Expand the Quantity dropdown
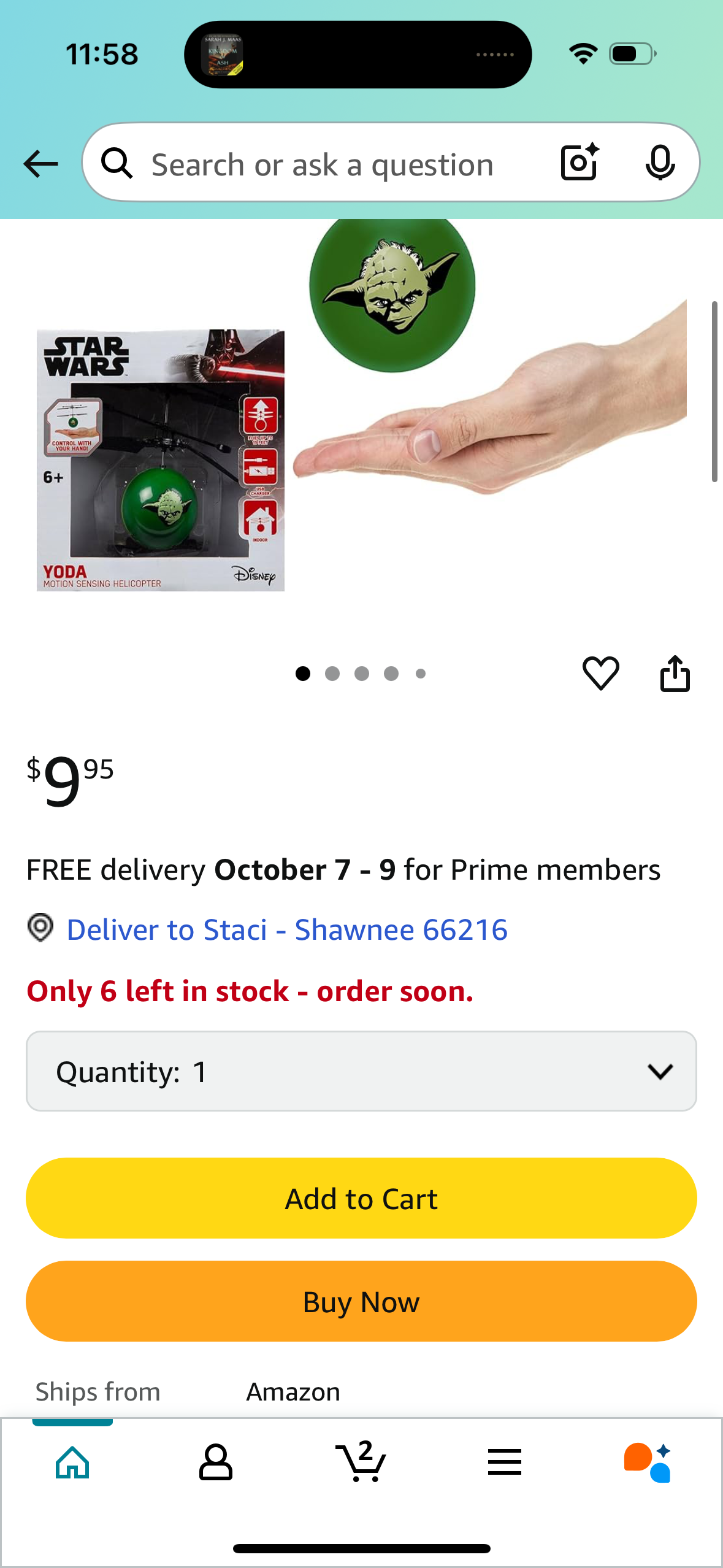This screenshot has height=1568, width=723. (361, 1070)
